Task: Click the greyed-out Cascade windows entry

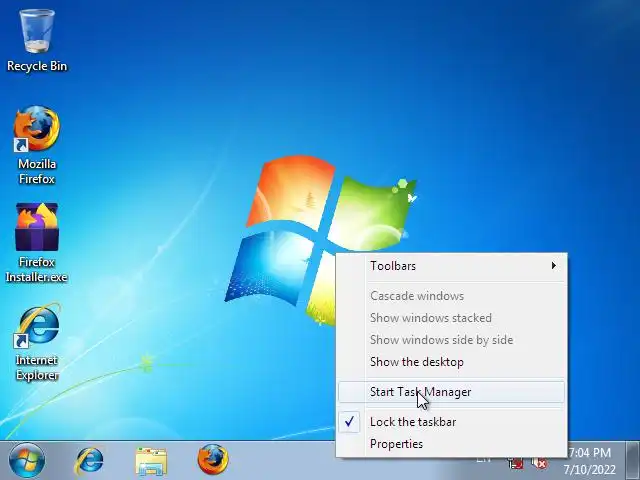Action: (x=451, y=296)
